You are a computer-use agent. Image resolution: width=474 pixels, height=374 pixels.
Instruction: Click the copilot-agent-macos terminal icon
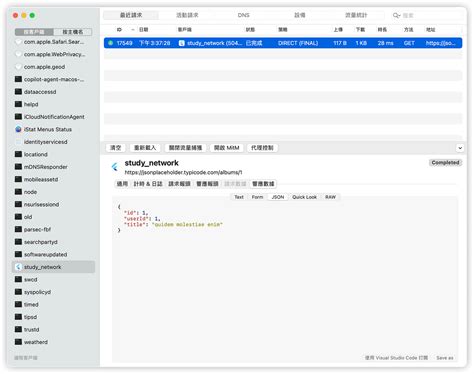(18, 79)
